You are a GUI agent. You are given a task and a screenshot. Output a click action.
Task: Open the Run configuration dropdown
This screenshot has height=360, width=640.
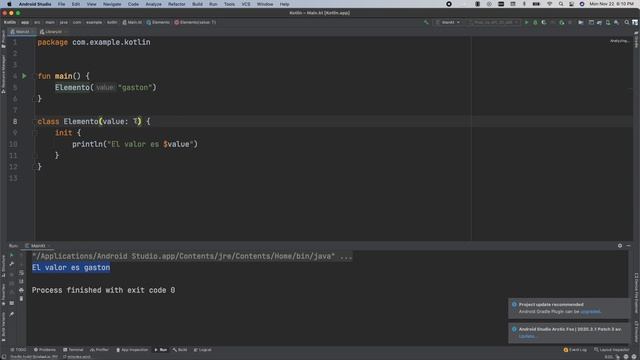tap(448, 22)
